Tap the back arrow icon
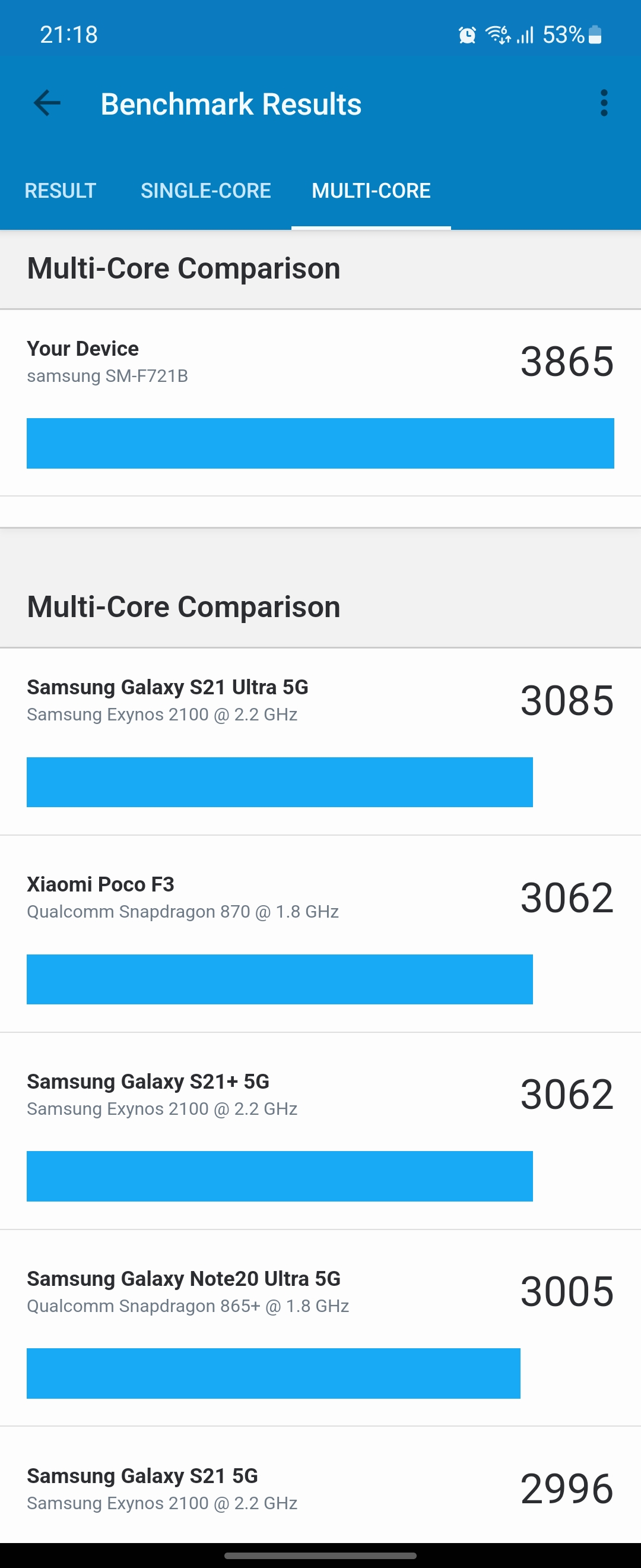 coord(47,103)
